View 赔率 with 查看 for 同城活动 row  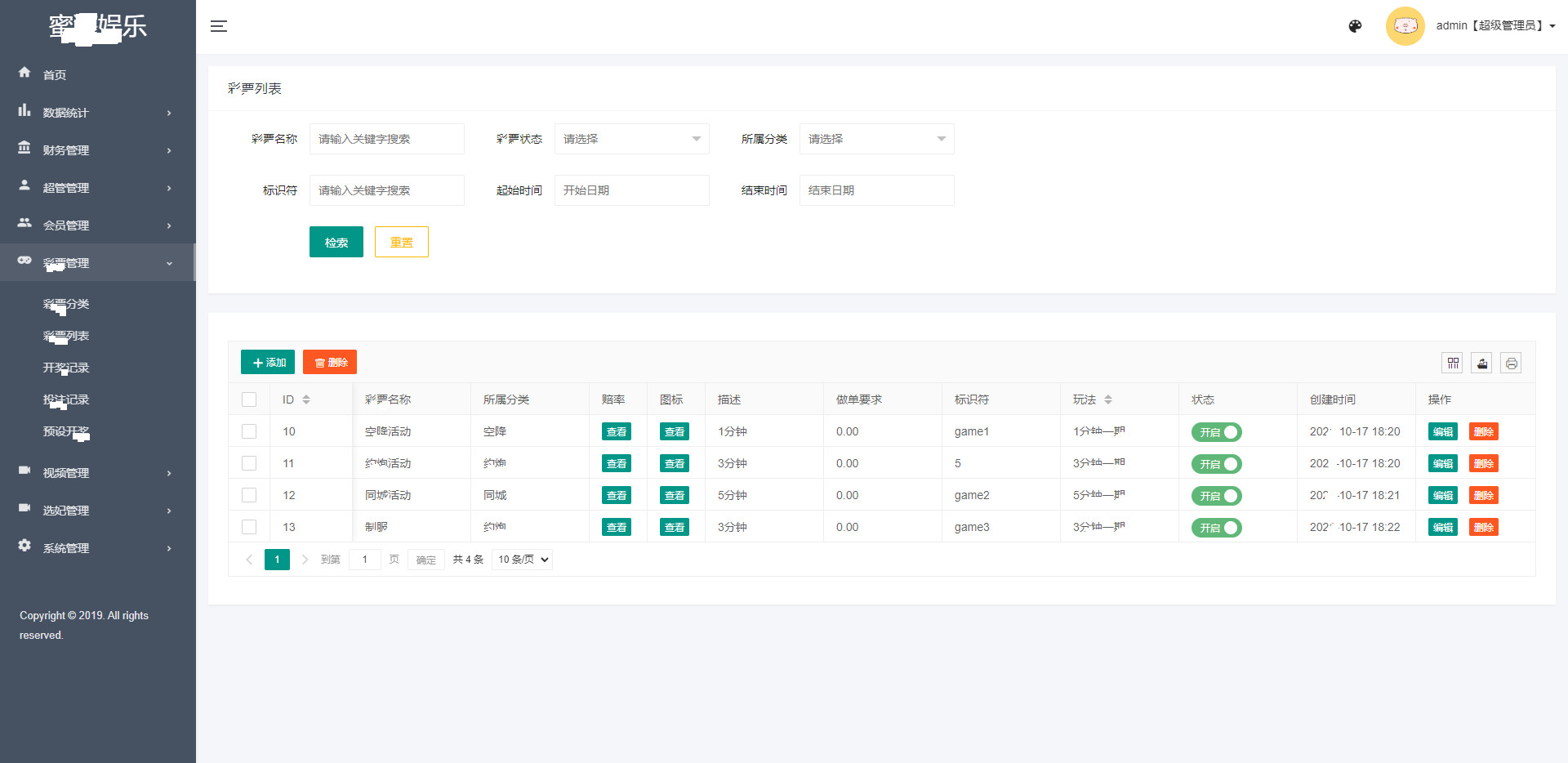[617, 495]
